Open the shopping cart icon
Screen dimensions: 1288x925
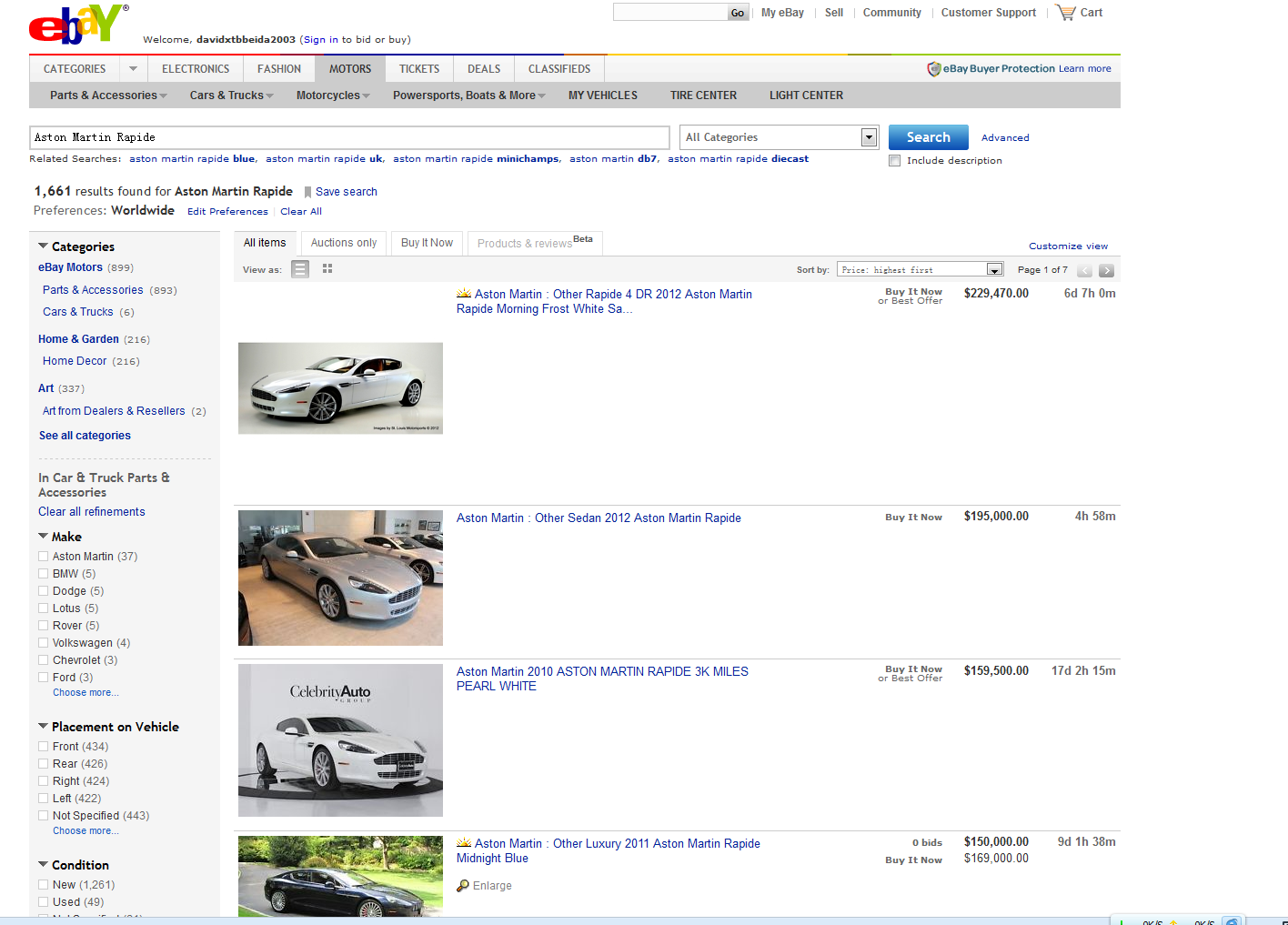[x=1065, y=13]
